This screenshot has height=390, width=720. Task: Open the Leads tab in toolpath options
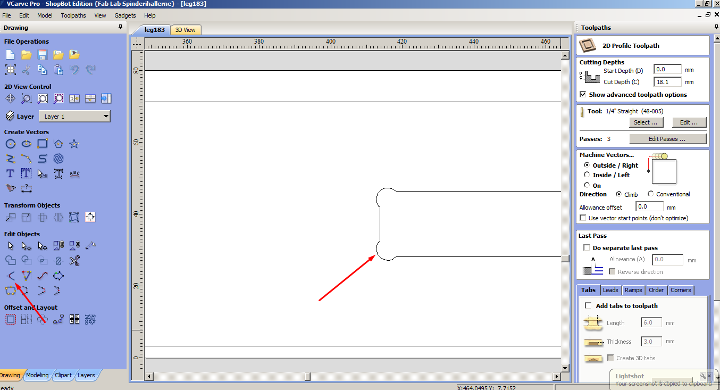tap(610, 290)
